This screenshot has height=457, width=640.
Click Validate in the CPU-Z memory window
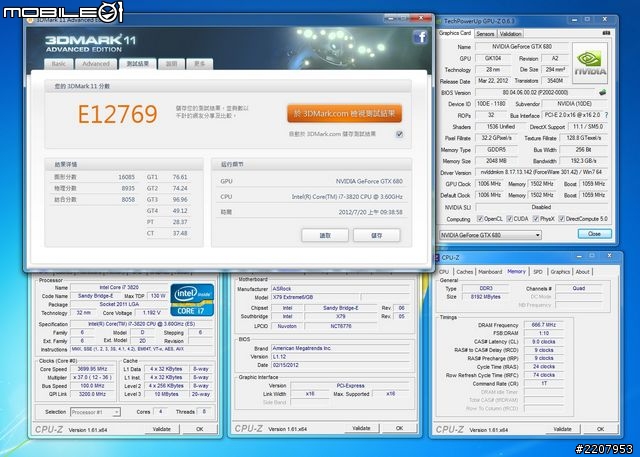562,429
